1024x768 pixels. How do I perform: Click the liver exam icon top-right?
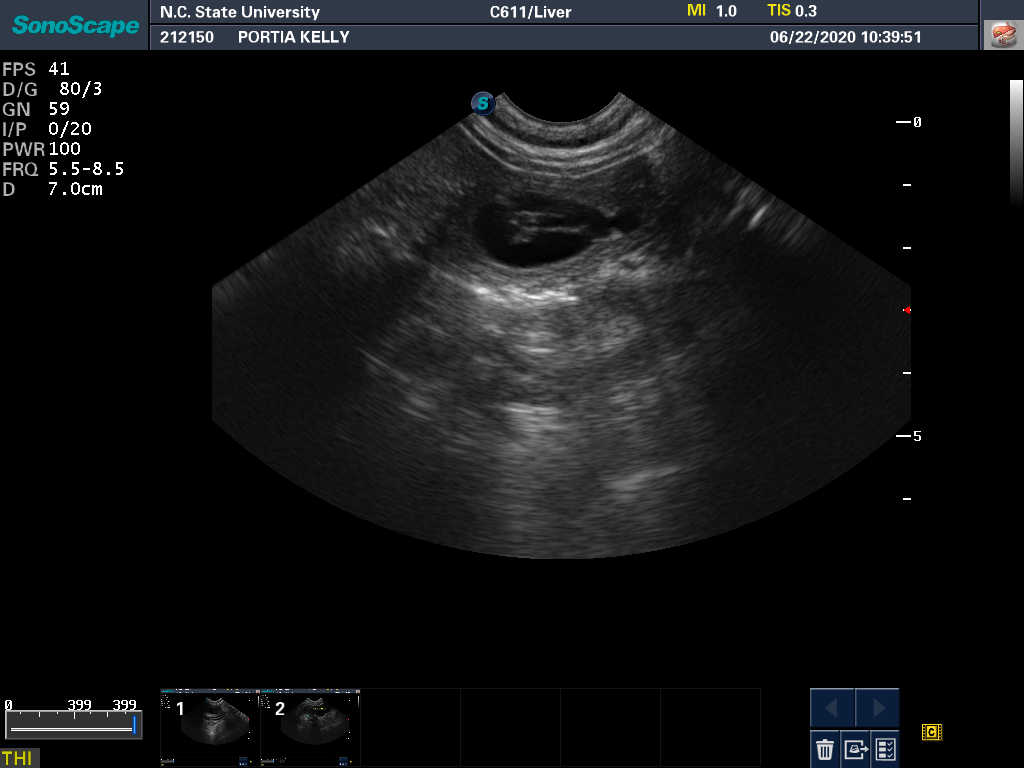[x=1001, y=35]
